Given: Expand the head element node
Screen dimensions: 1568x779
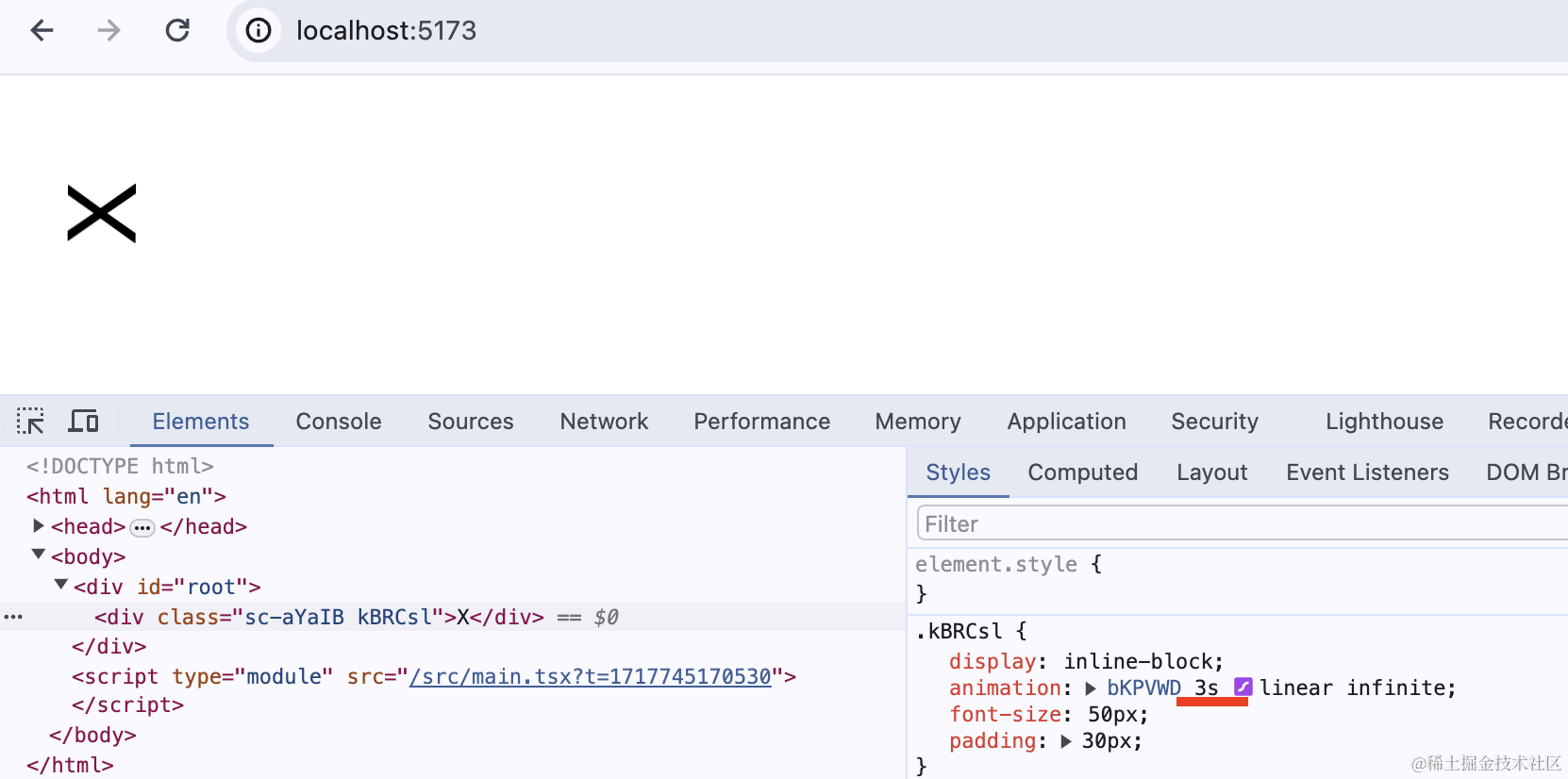Looking at the screenshot, I should 39,525.
